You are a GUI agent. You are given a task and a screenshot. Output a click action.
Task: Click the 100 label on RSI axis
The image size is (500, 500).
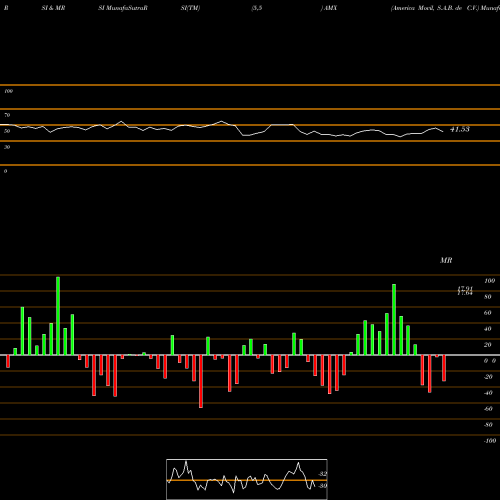[8, 91]
